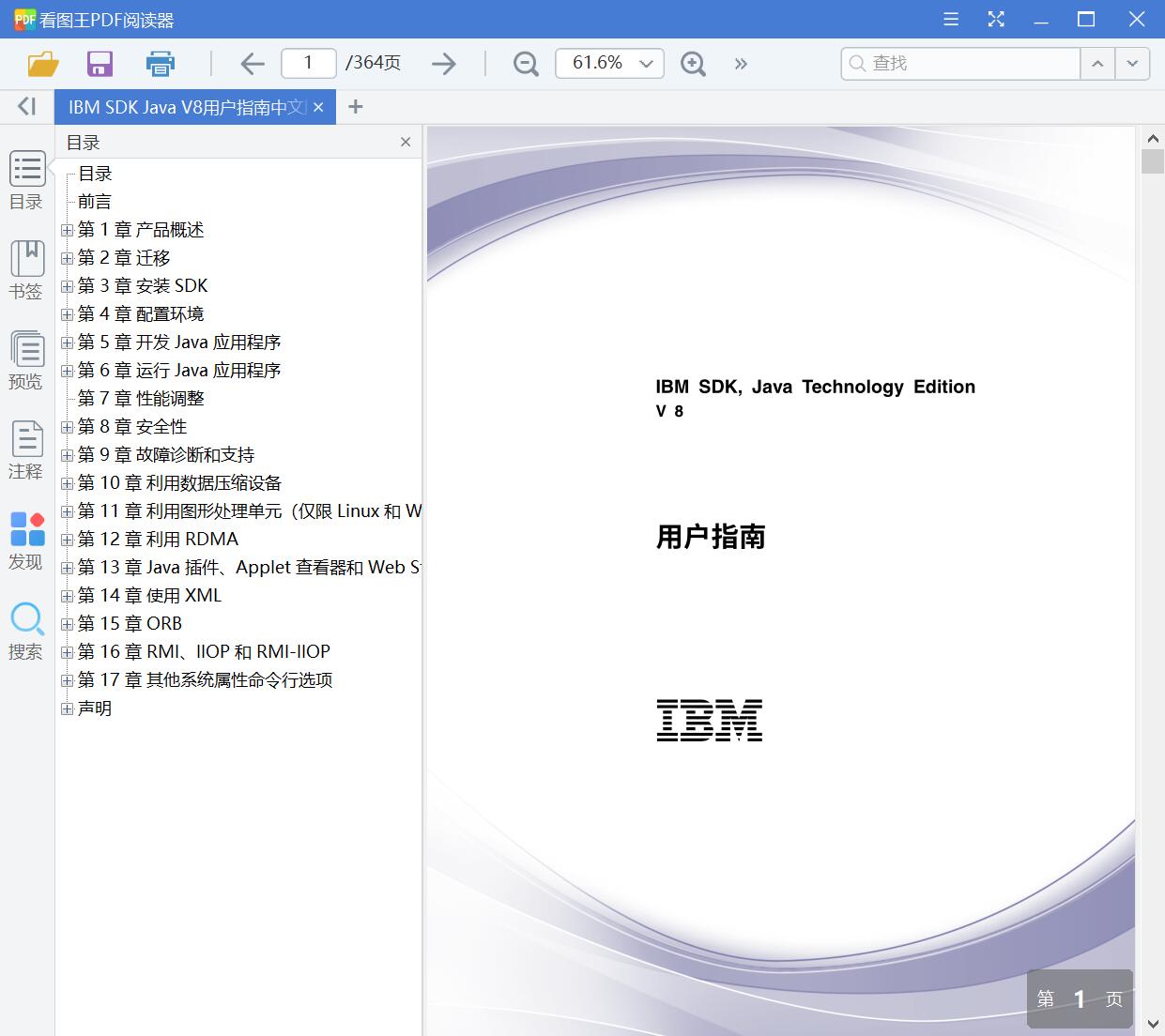Click the IBM logo on the page
The width and height of the screenshot is (1165, 1036).
pos(710,720)
